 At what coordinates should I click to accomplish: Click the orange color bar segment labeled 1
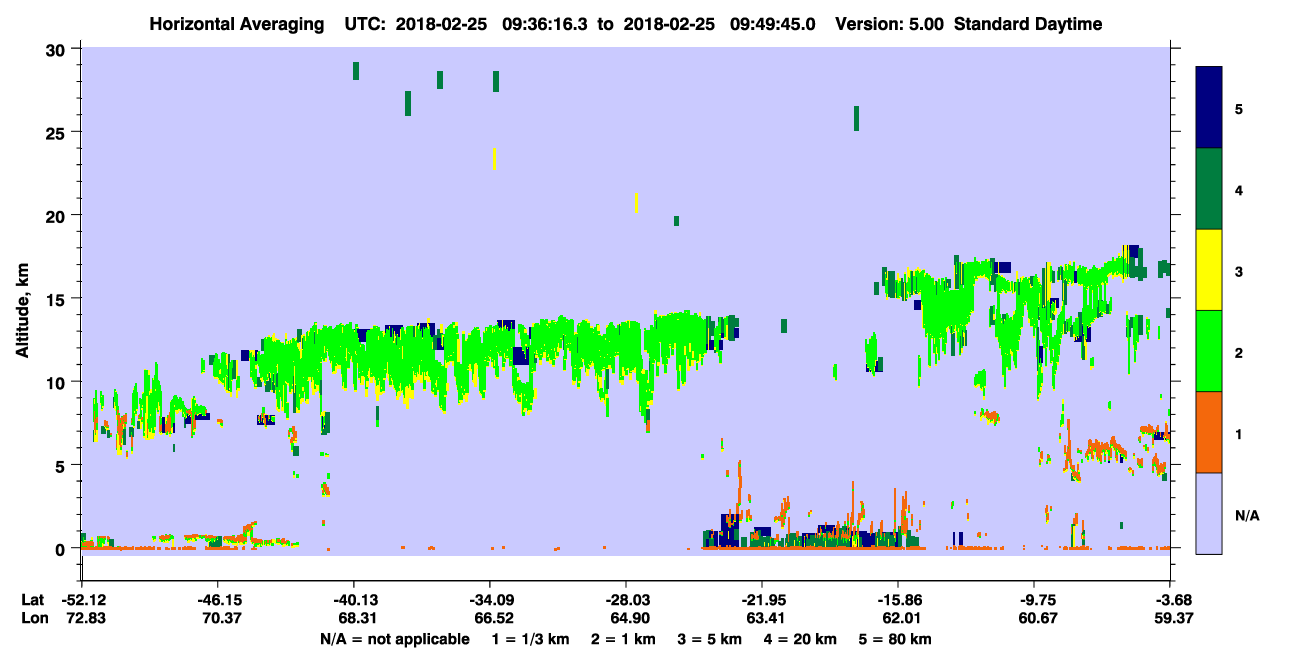(1209, 432)
